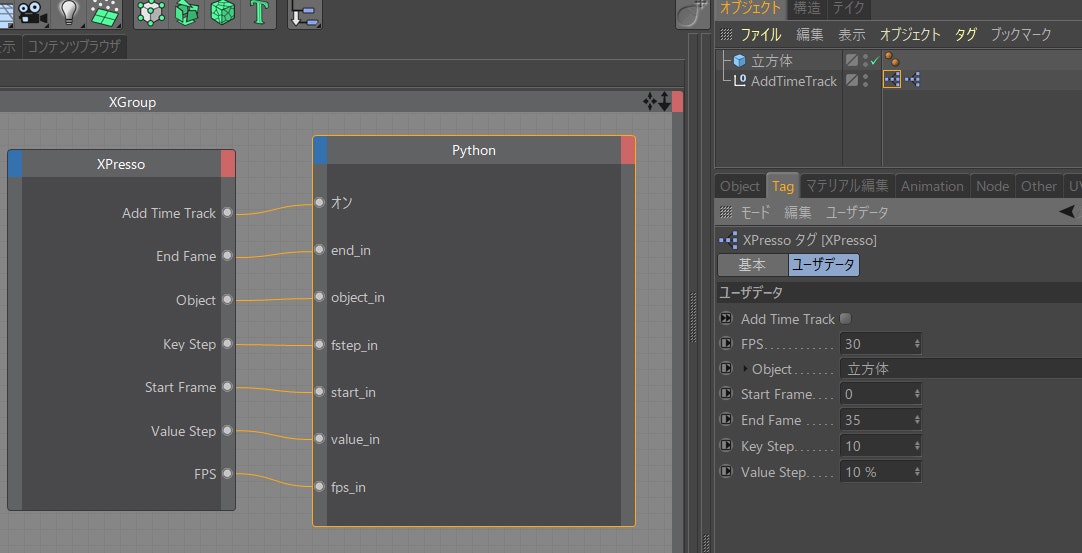Screen dimensions: 1082x553
Task: Open the タグ menu
Action: [965, 35]
